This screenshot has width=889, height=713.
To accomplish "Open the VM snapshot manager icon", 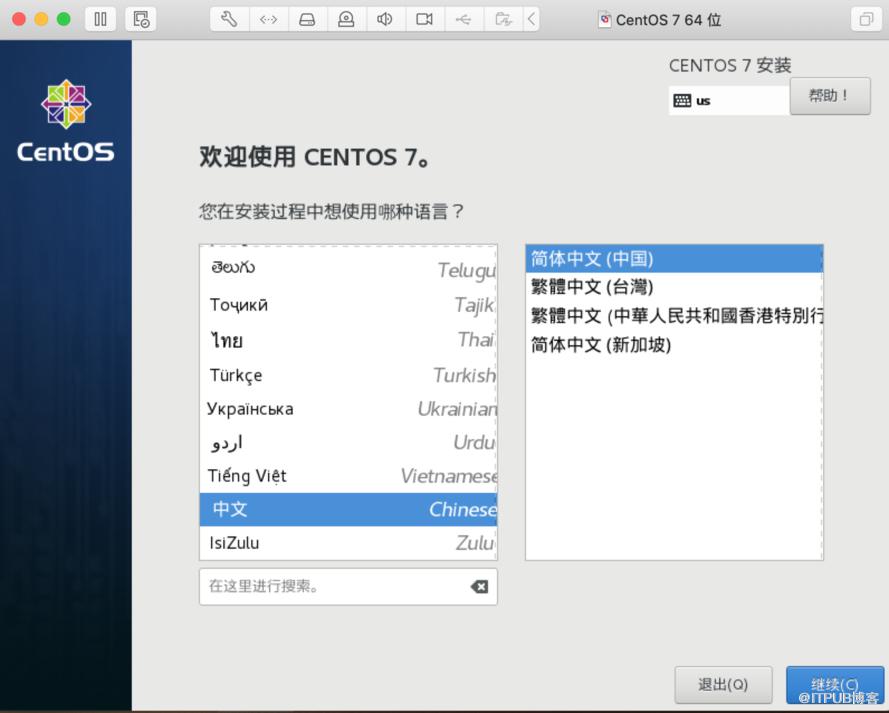I will 141,19.
